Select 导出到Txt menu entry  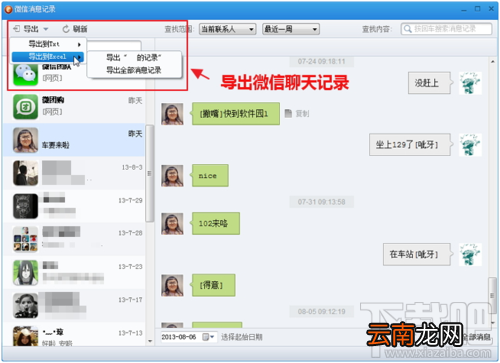click(48, 44)
